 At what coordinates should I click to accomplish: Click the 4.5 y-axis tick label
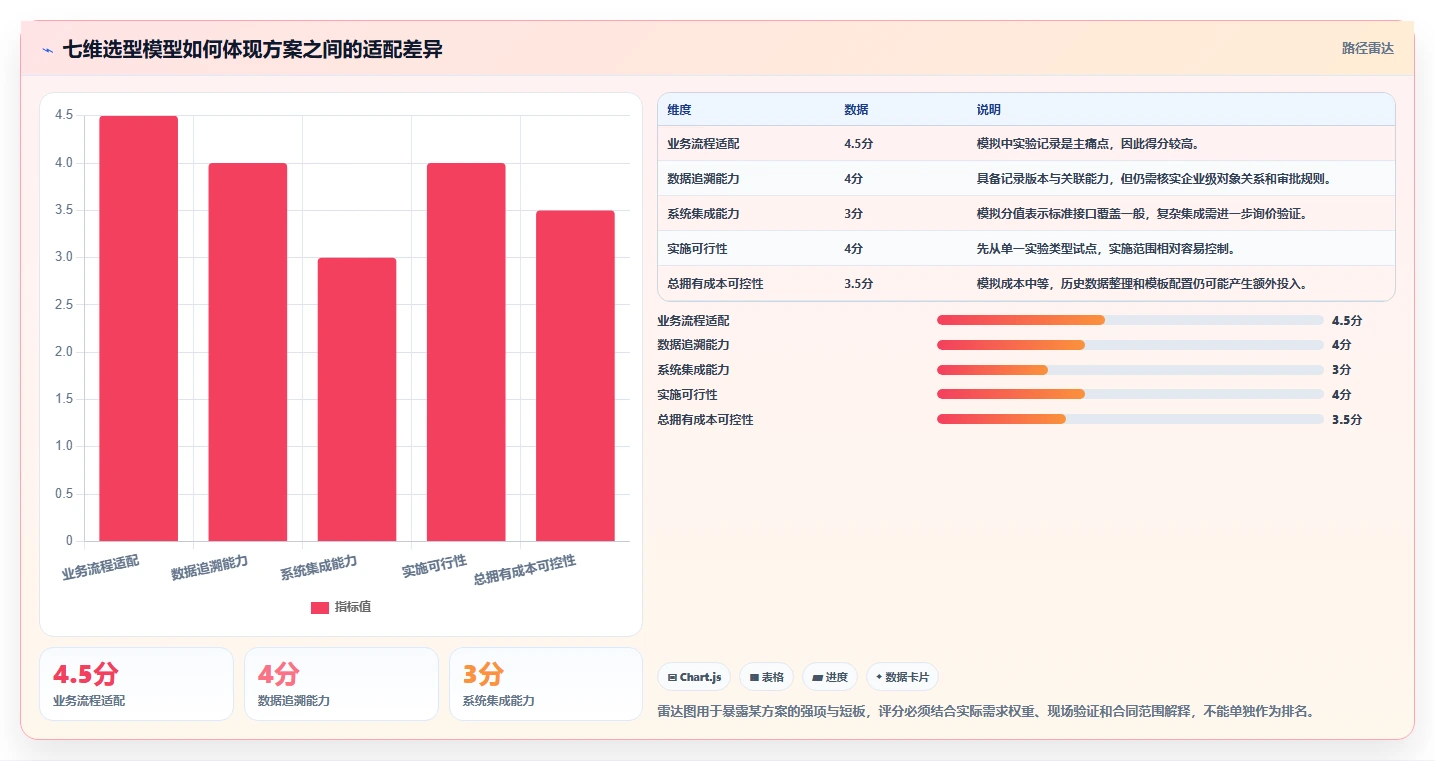(64, 115)
